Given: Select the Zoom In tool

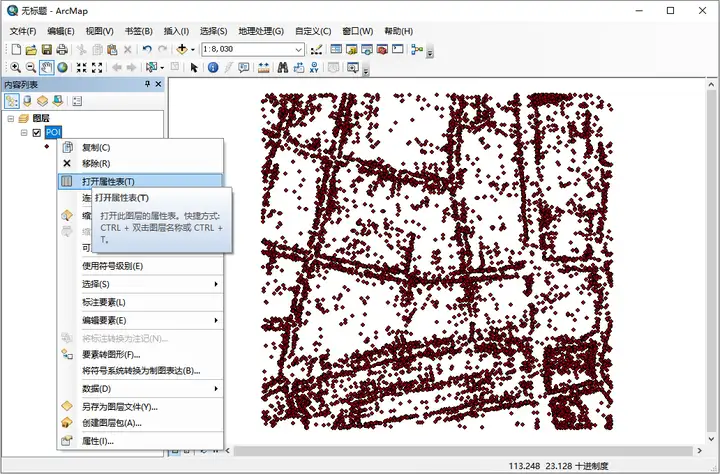Looking at the screenshot, I should (x=15, y=67).
